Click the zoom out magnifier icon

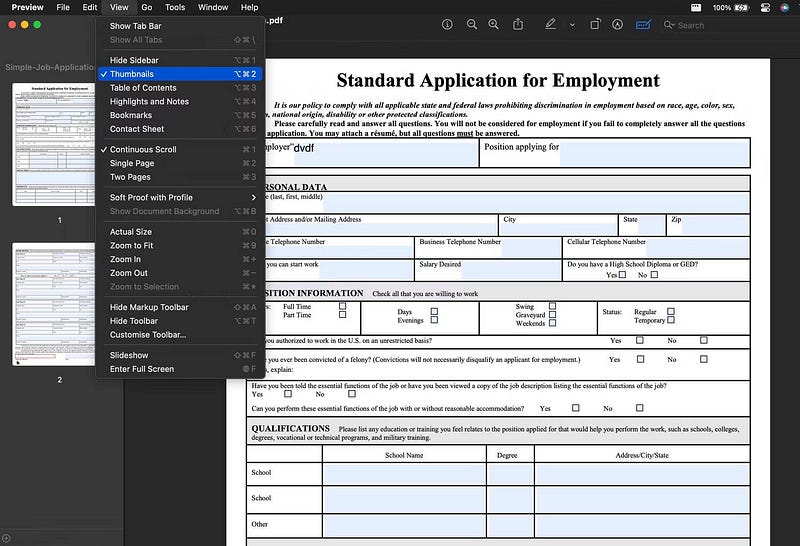[470, 24]
